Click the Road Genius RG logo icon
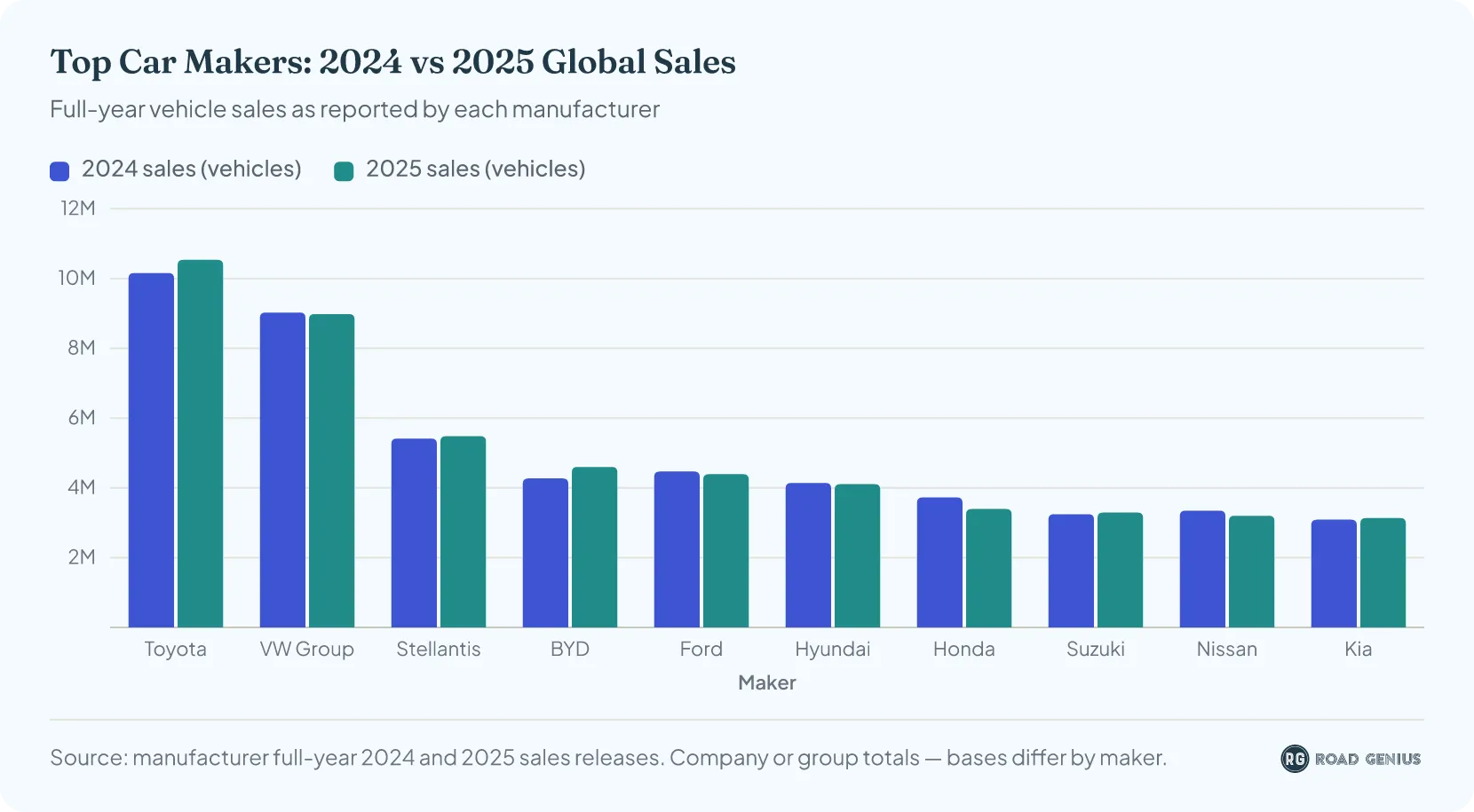This screenshot has height=812, width=1474. (1295, 759)
